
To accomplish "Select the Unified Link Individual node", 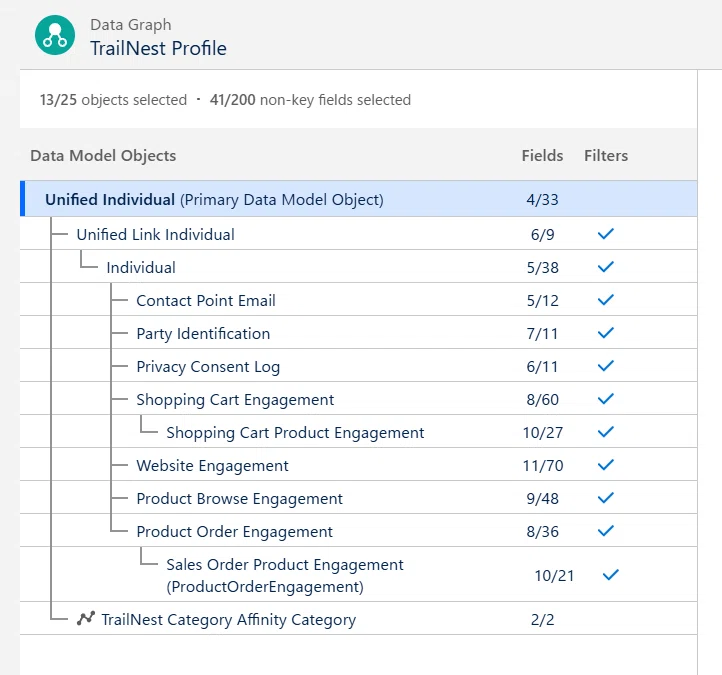I will 156,234.
